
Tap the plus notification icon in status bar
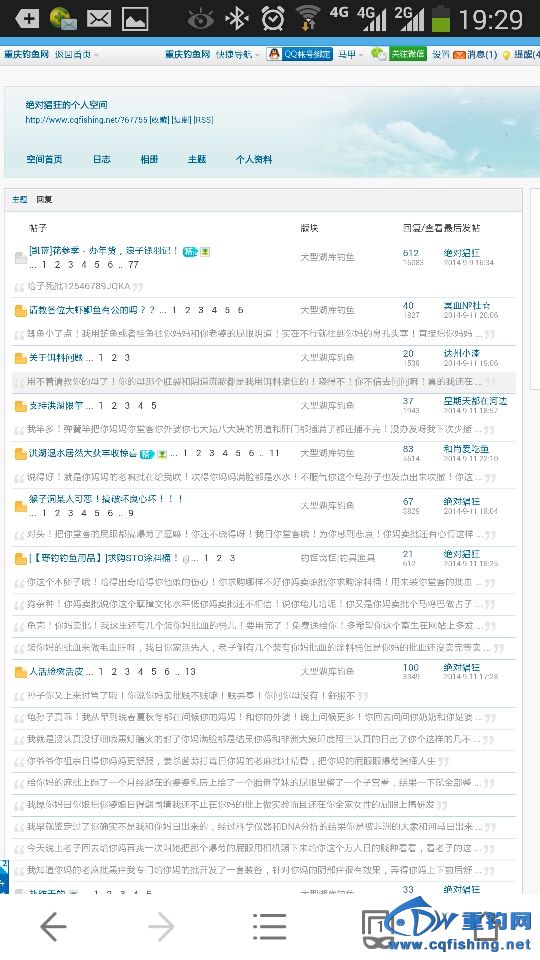27,19
